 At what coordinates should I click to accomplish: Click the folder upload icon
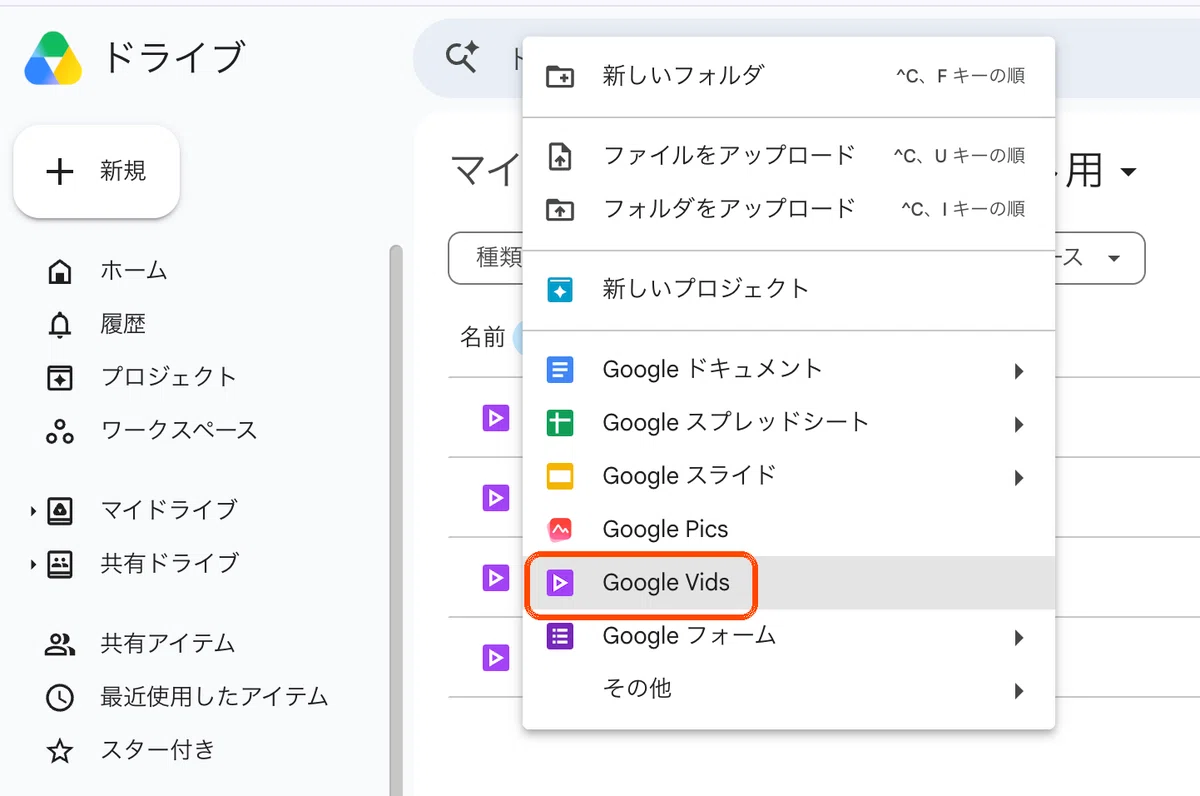(x=560, y=210)
